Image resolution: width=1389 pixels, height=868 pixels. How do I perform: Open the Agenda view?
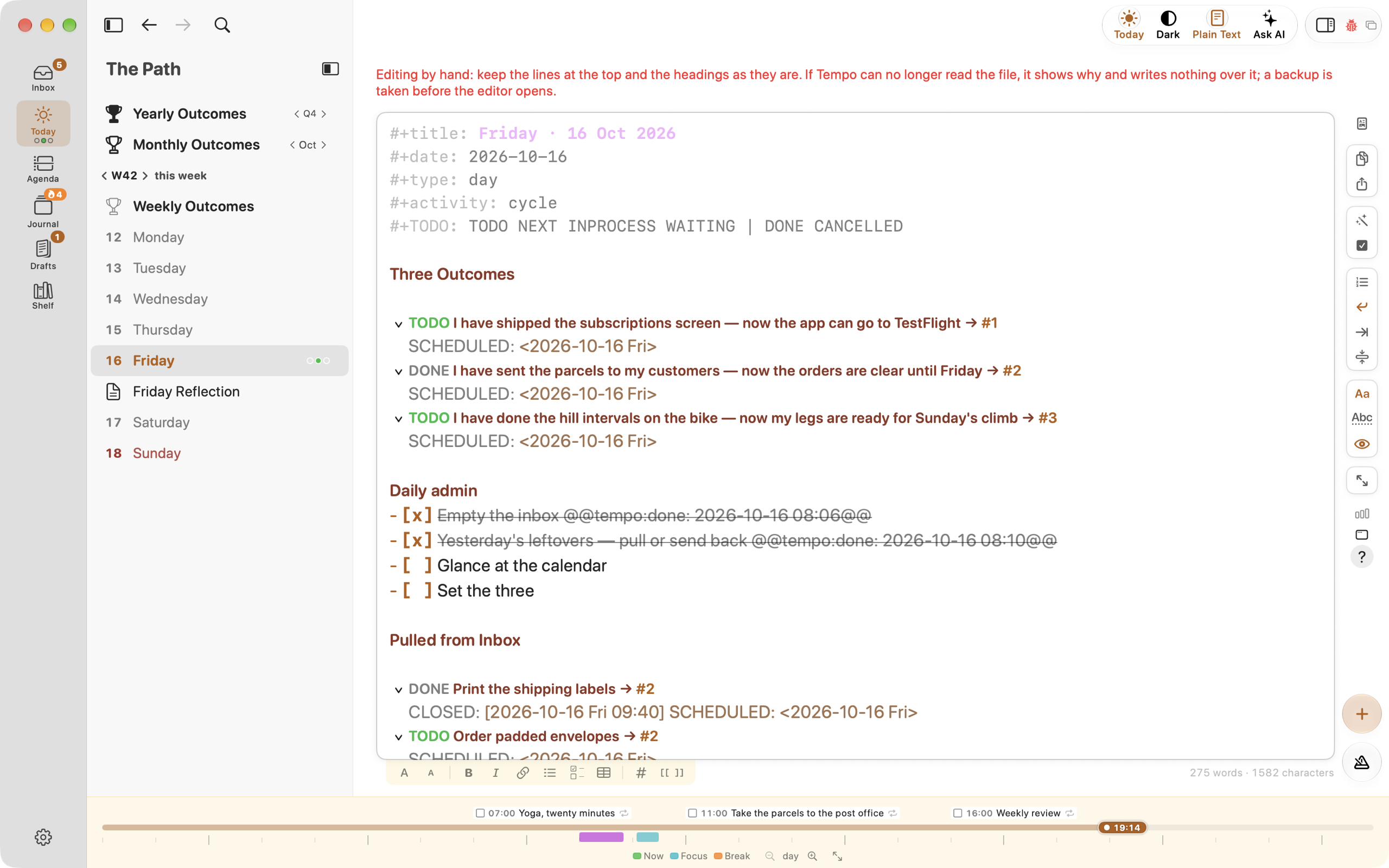pyautogui.click(x=43, y=169)
